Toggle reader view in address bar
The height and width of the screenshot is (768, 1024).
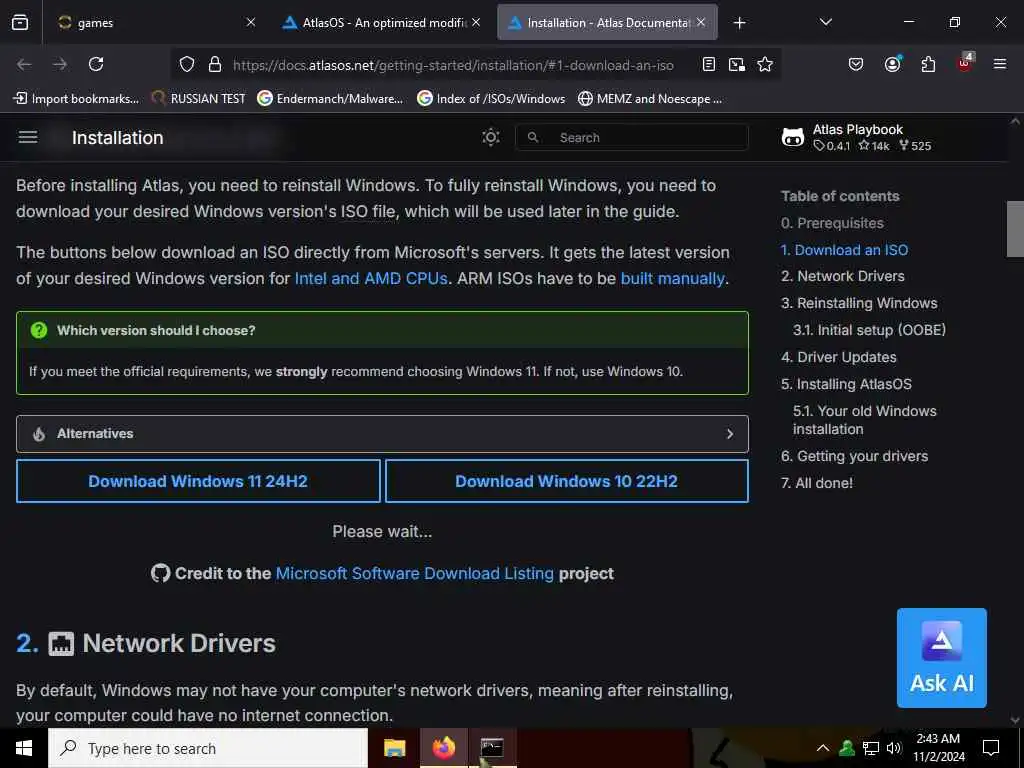tap(709, 64)
